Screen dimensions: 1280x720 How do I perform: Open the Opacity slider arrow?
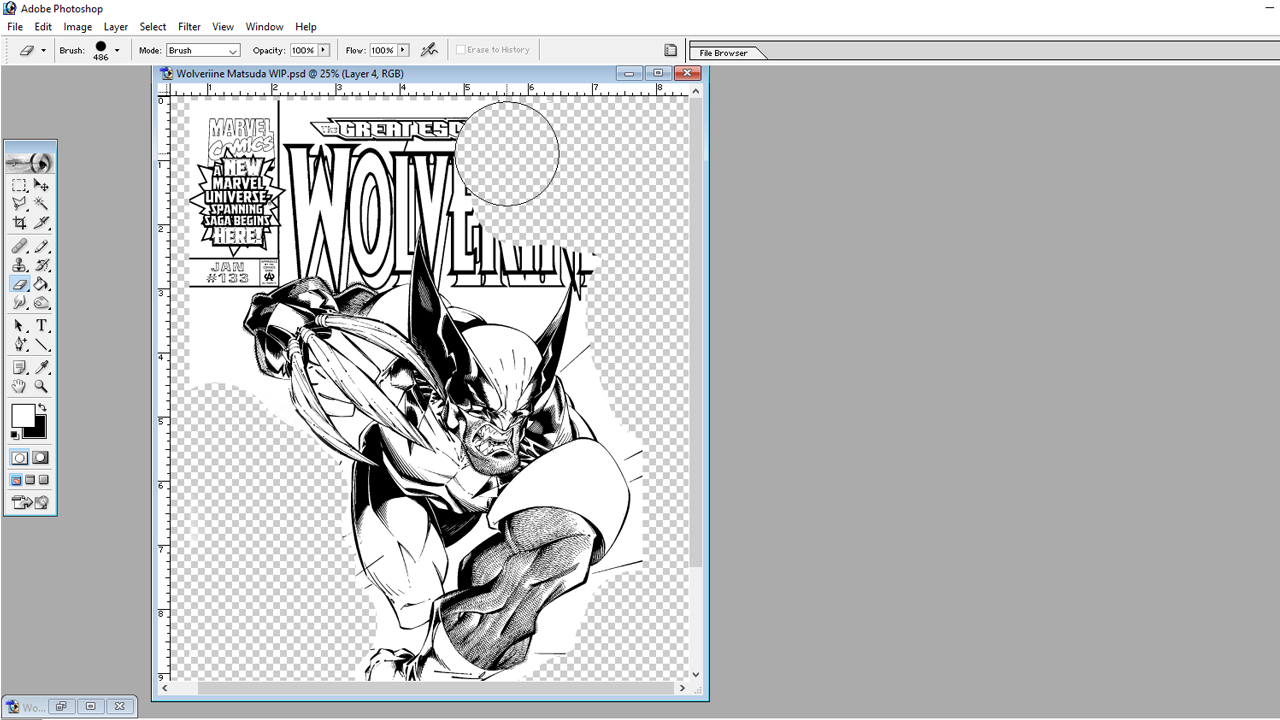323,50
